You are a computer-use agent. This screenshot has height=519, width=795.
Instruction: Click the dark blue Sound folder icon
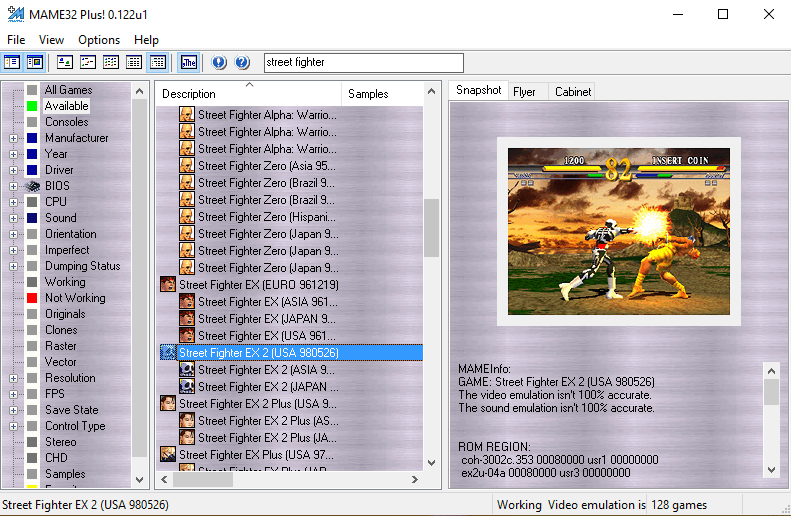(x=32, y=218)
